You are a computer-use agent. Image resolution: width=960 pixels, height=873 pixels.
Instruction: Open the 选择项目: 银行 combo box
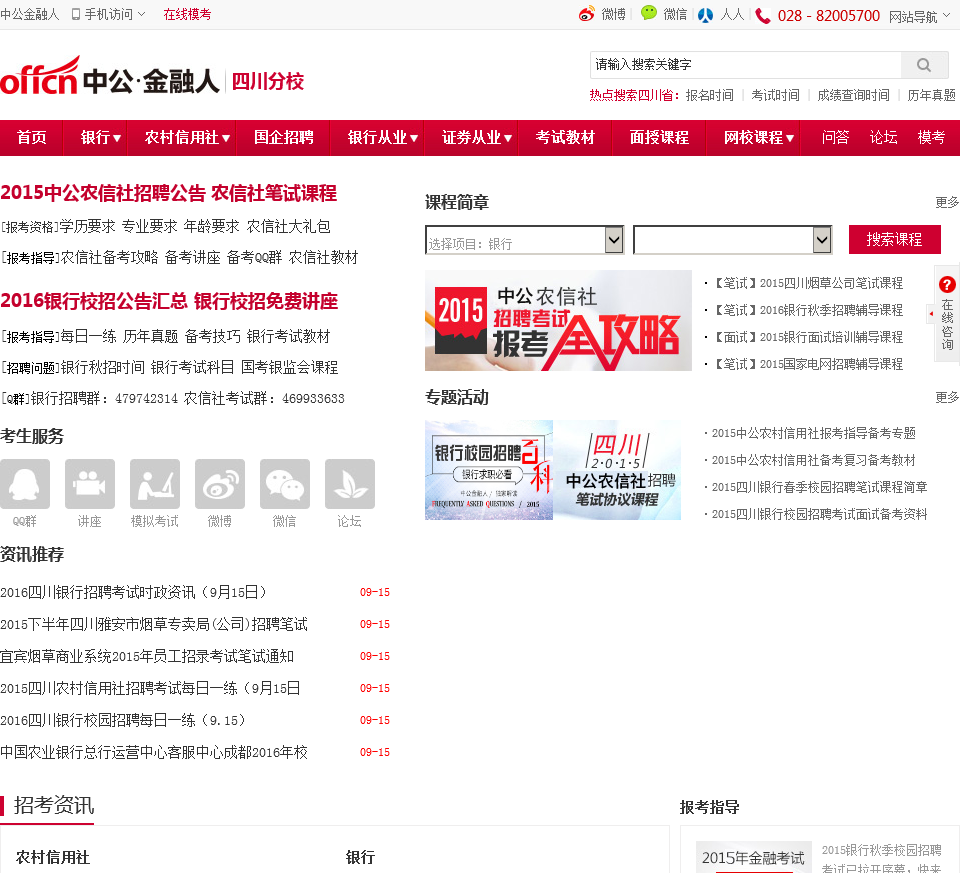(524, 240)
